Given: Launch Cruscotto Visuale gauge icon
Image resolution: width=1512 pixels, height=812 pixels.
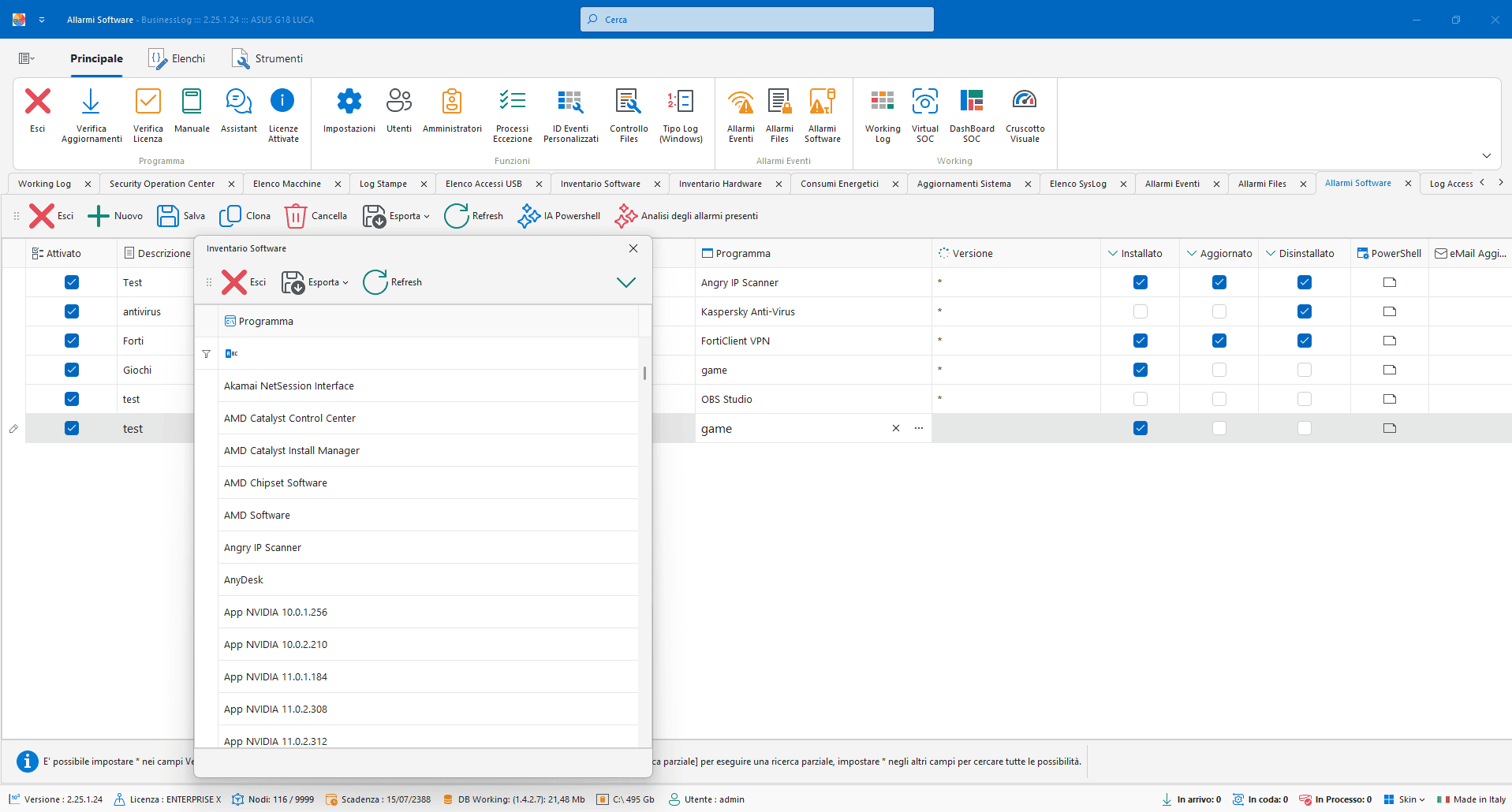Looking at the screenshot, I should pos(1025,102).
